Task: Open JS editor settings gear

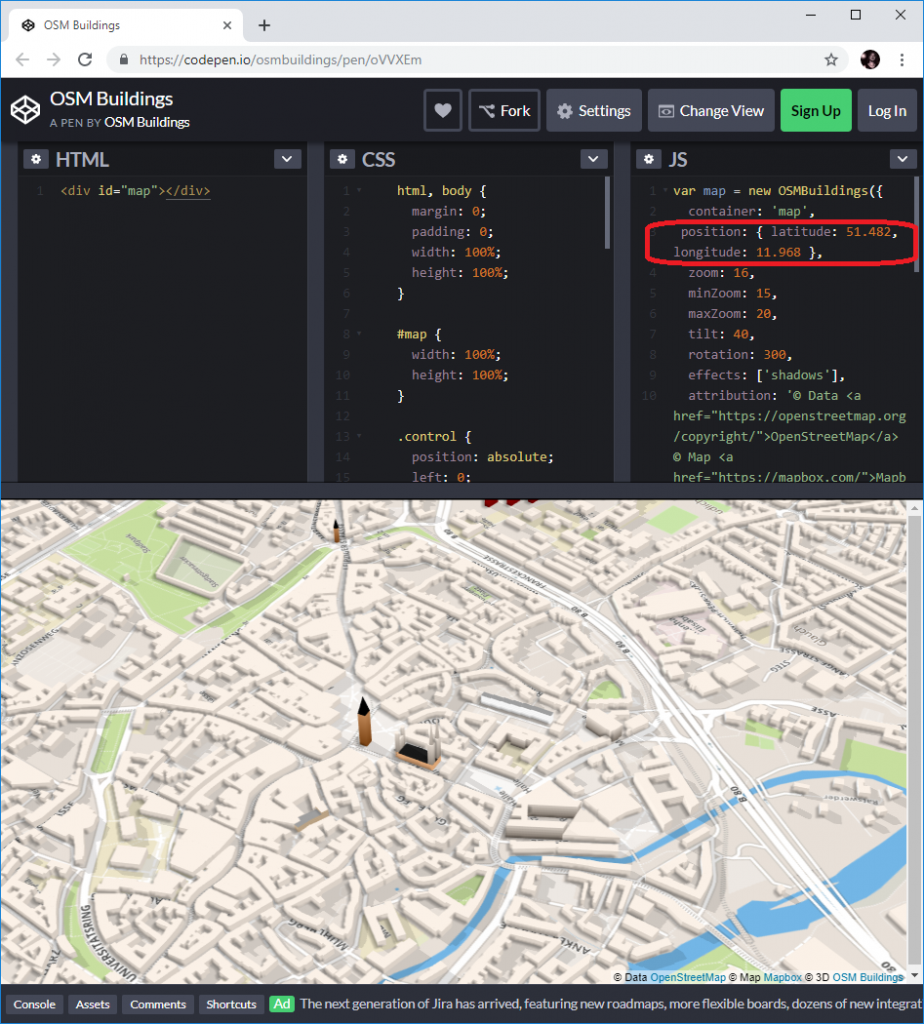Action: [650, 160]
